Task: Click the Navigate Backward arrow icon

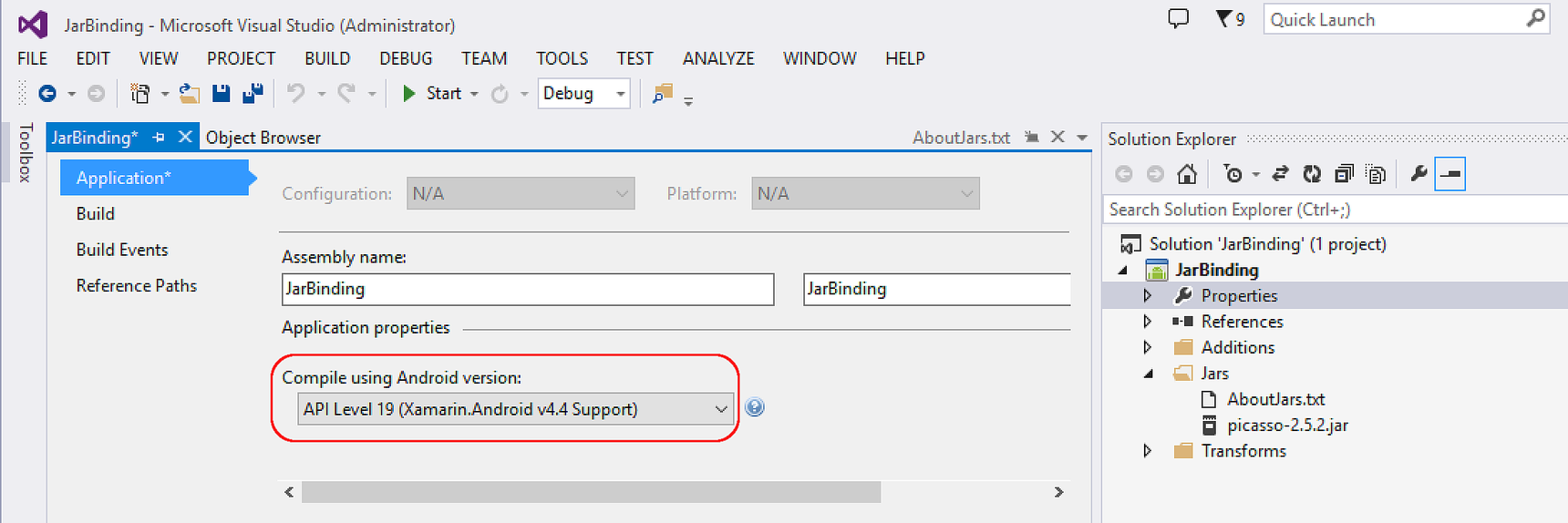Action: (47, 93)
